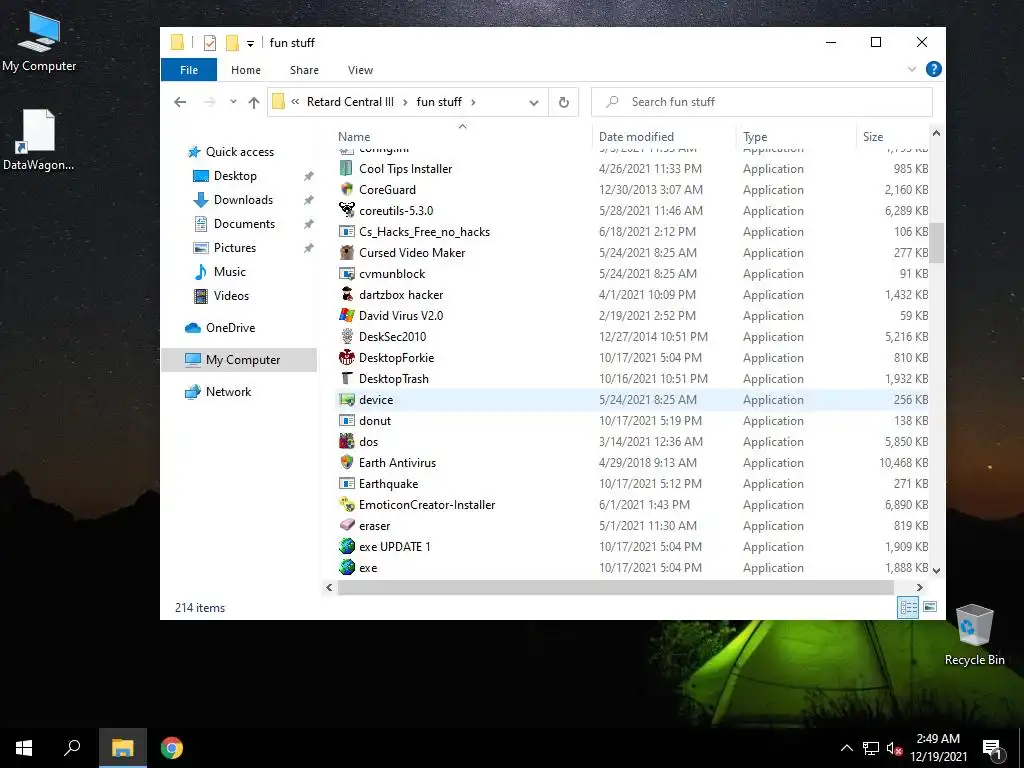1024x768 pixels.
Task: Open the notification center icon
Action: click(993, 749)
